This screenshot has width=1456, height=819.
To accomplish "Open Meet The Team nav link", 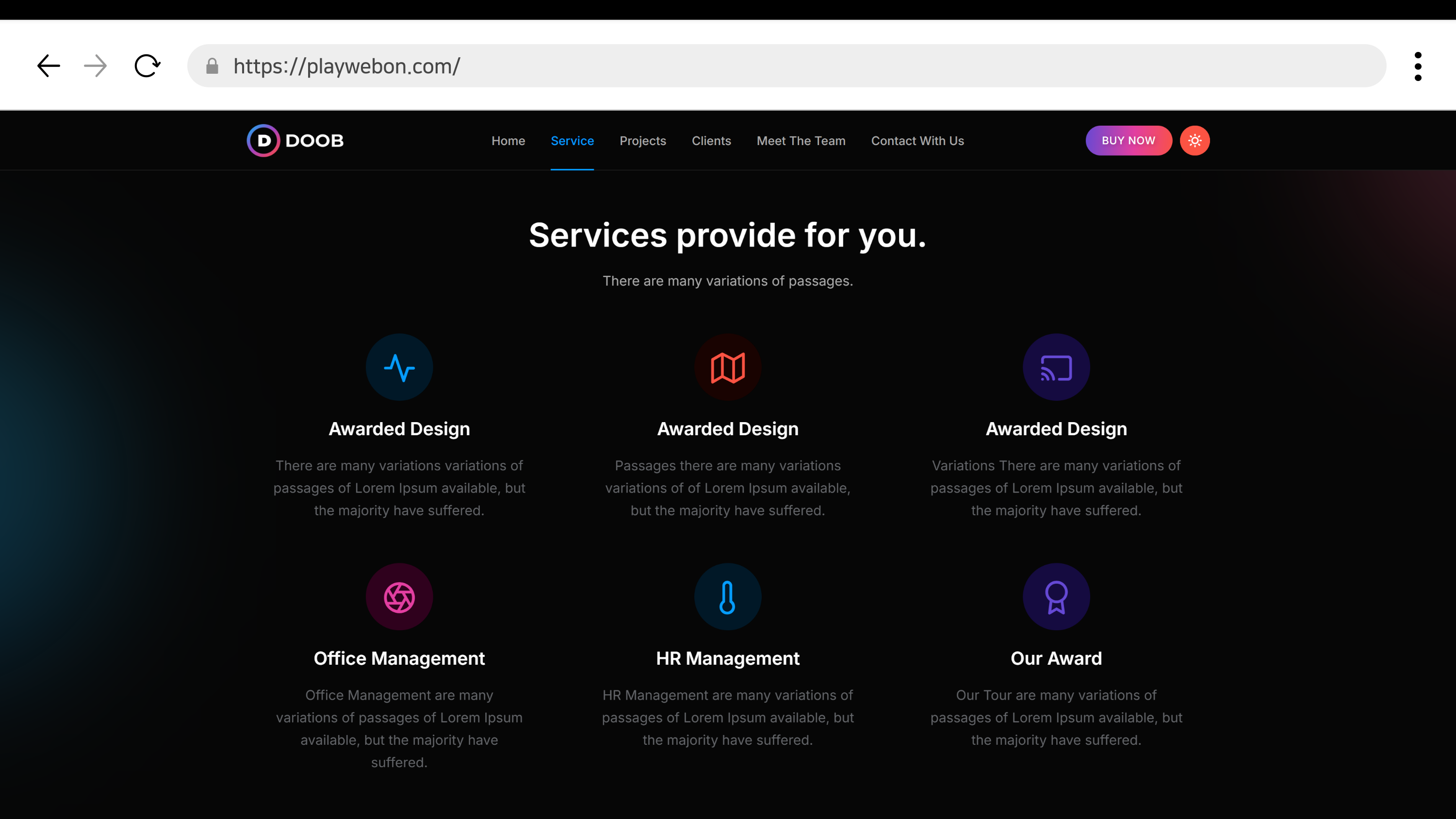I will pyautogui.click(x=801, y=141).
